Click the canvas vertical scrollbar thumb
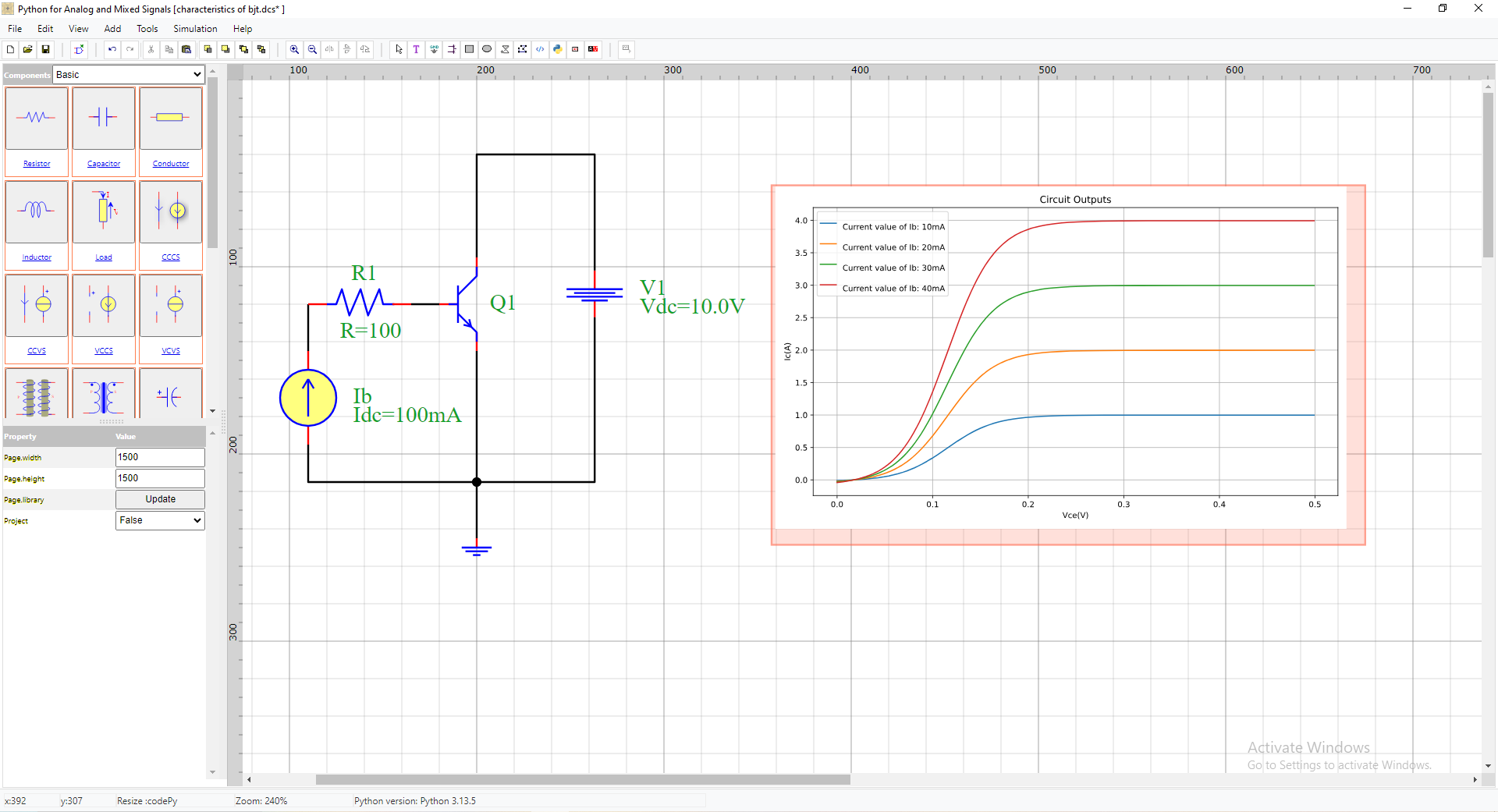Viewport: 1498px width, 812px height. click(x=1488, y=175)
